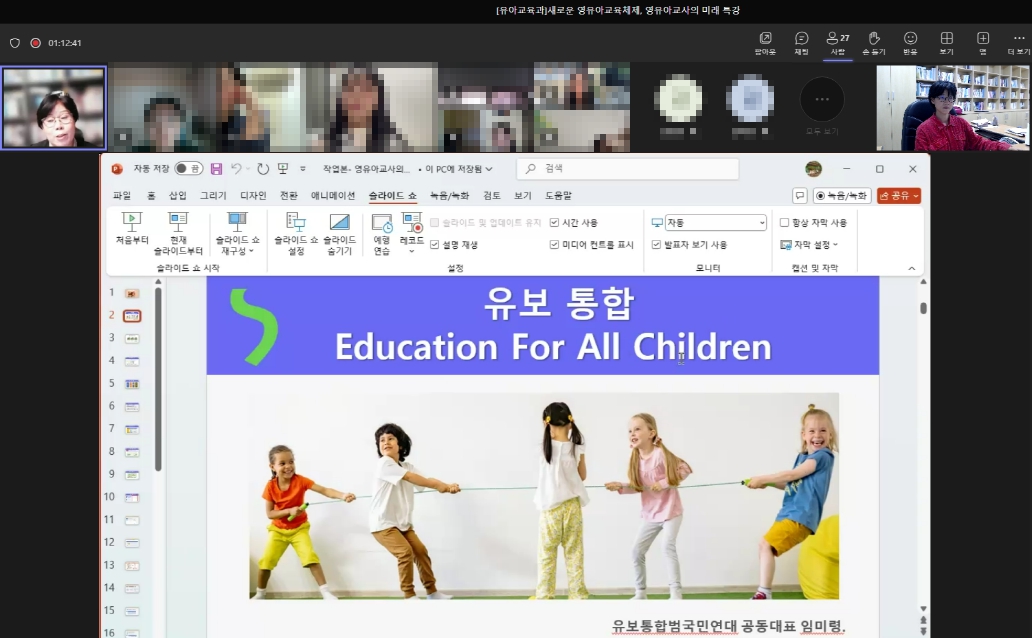Select slide 5 thumbnail
This screenshot has height=638, width=1032.
pos(132,384)
